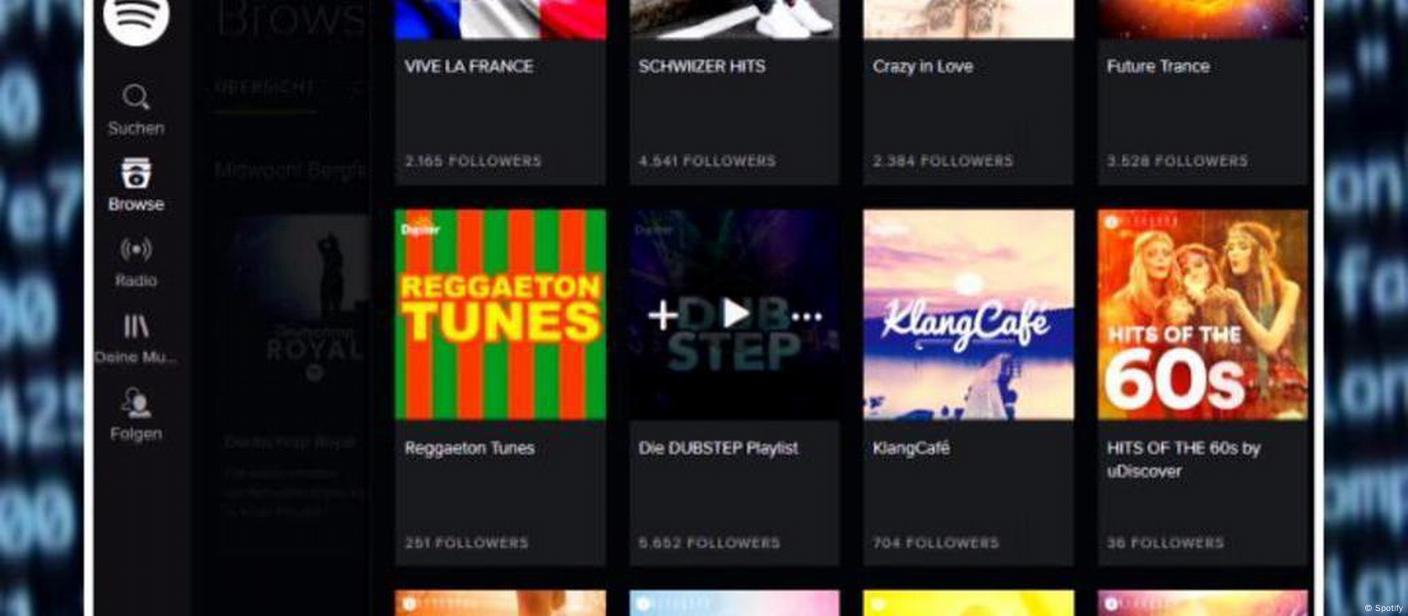Open the Reggaeton Tunes cover art
The height and width of the screenshot is (616, 1408).
click(500, 314)
